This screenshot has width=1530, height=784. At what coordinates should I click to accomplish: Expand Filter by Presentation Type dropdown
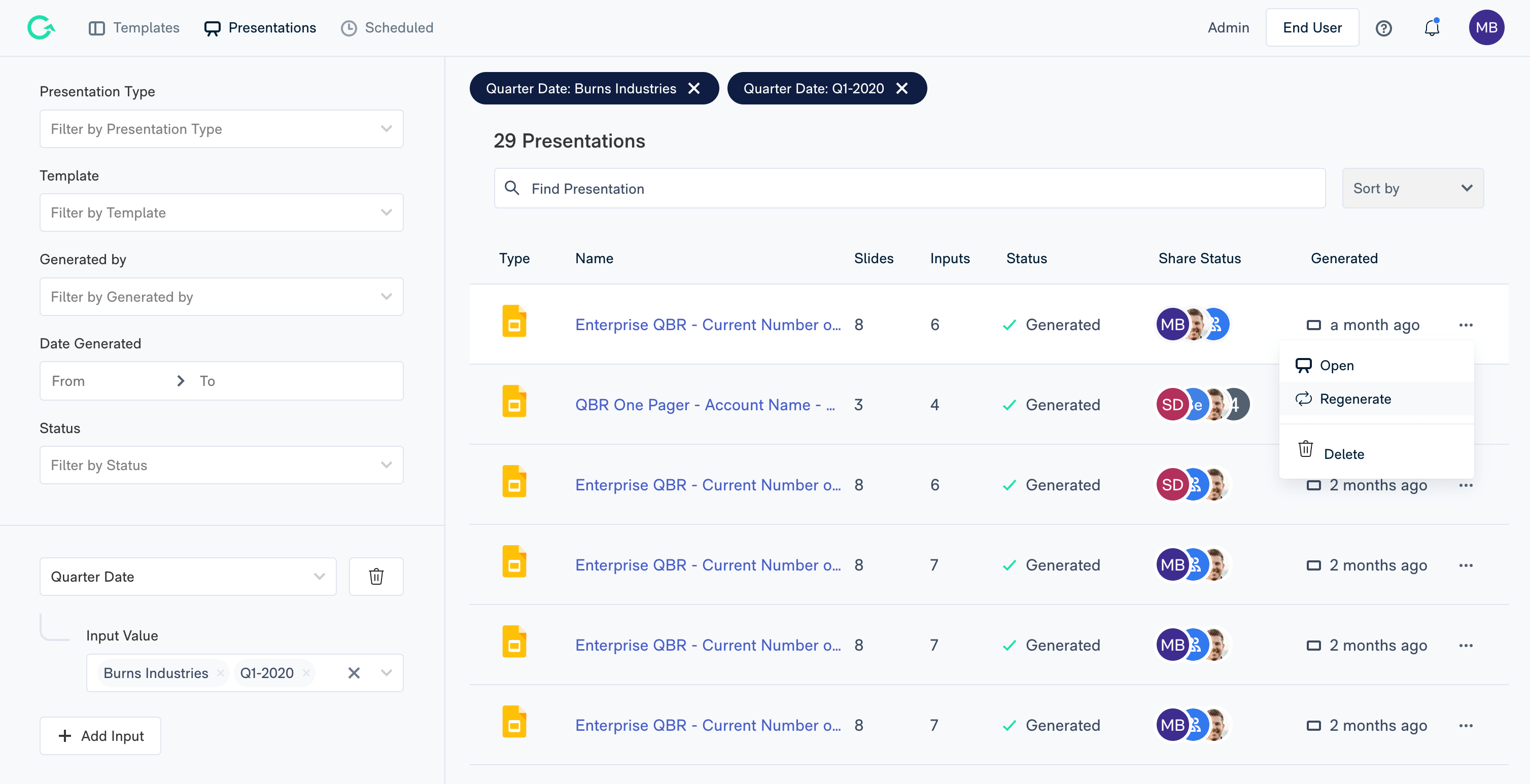click(221, 129)
